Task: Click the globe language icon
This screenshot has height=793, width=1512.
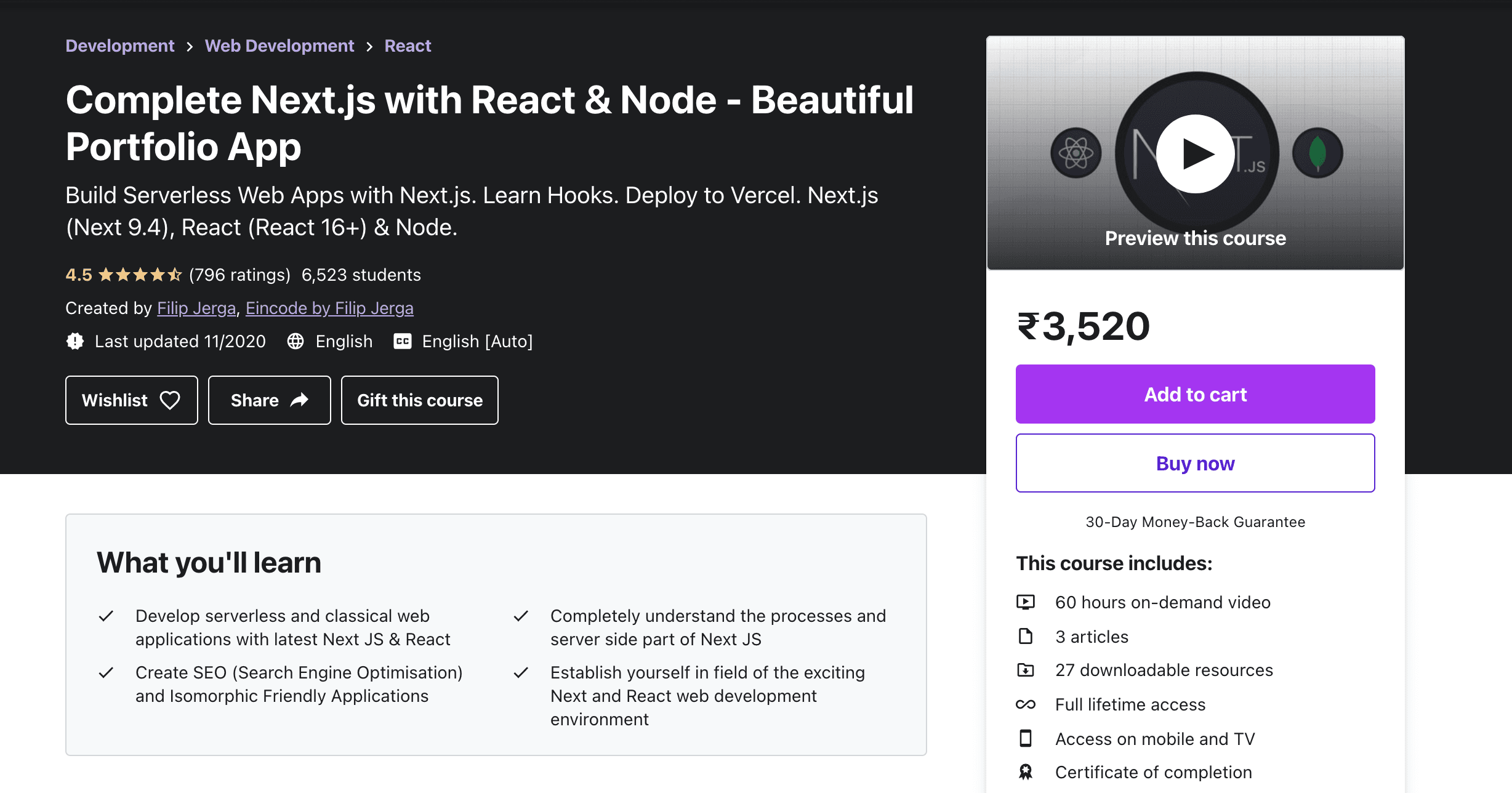Action: [296, 341]
